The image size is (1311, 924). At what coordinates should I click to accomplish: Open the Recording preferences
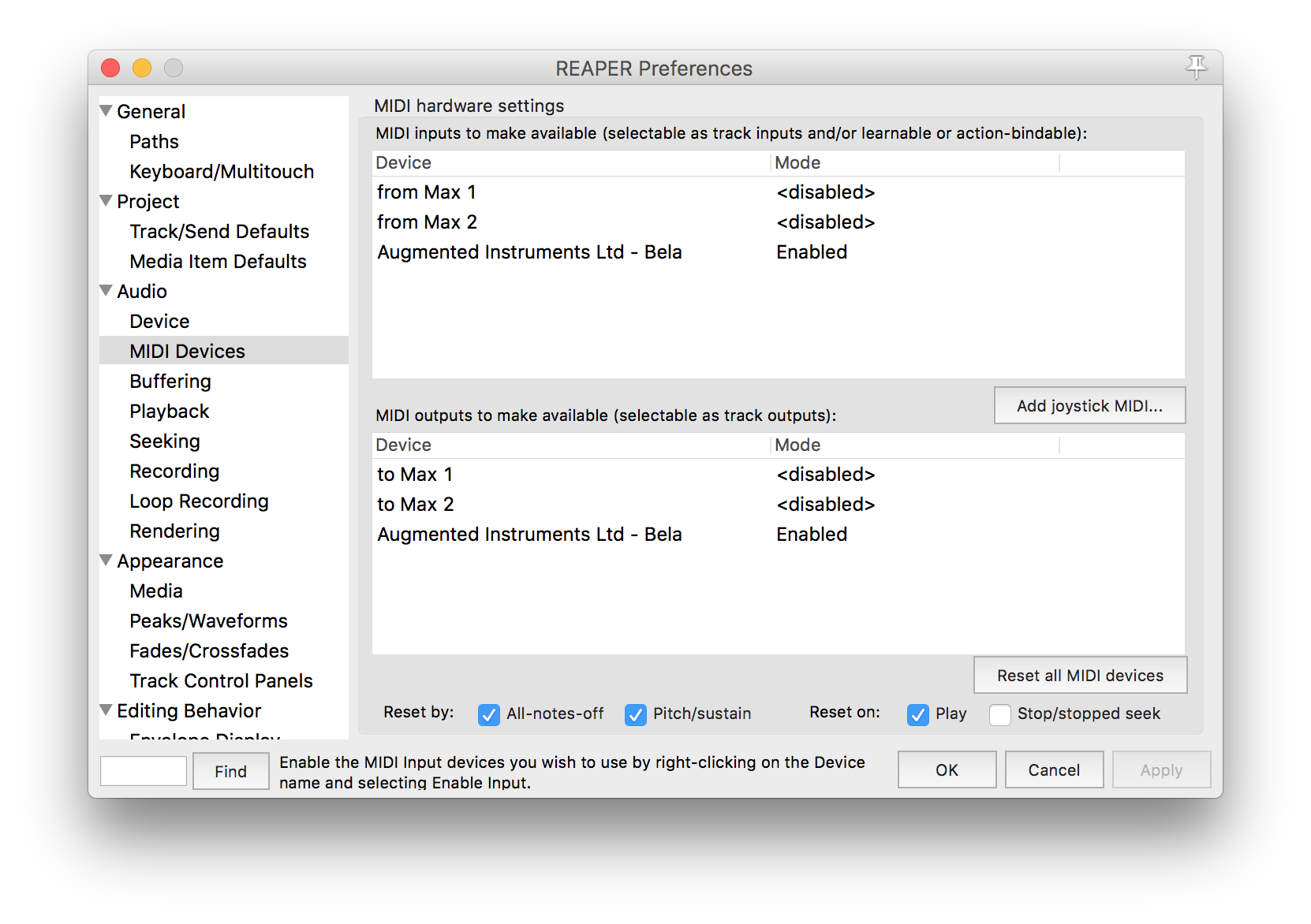point(174,471)
